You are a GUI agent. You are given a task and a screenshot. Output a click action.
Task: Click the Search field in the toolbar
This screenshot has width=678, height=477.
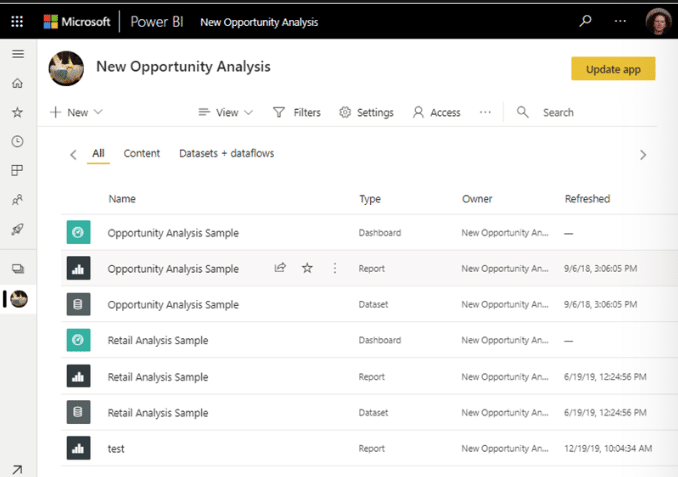(x=558, y=112)
